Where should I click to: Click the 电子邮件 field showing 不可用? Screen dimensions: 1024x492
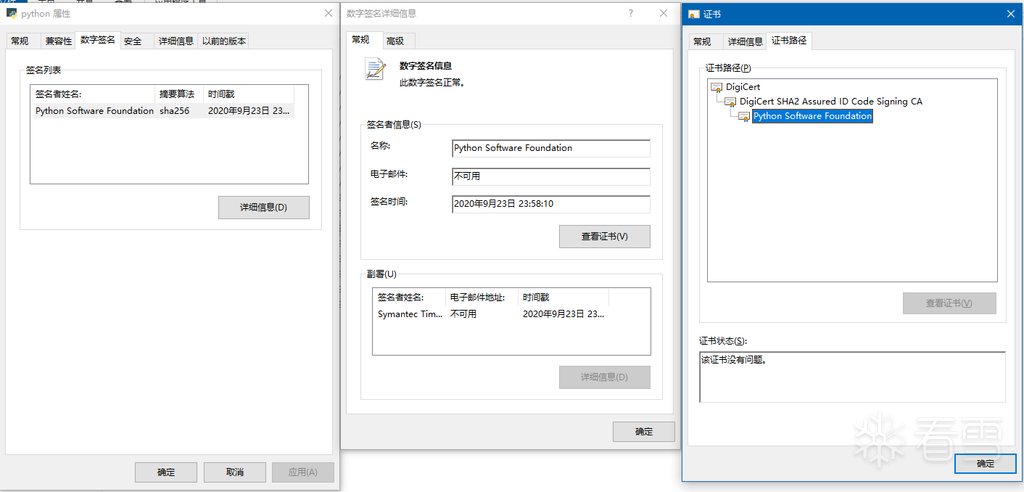pos(551,176)
